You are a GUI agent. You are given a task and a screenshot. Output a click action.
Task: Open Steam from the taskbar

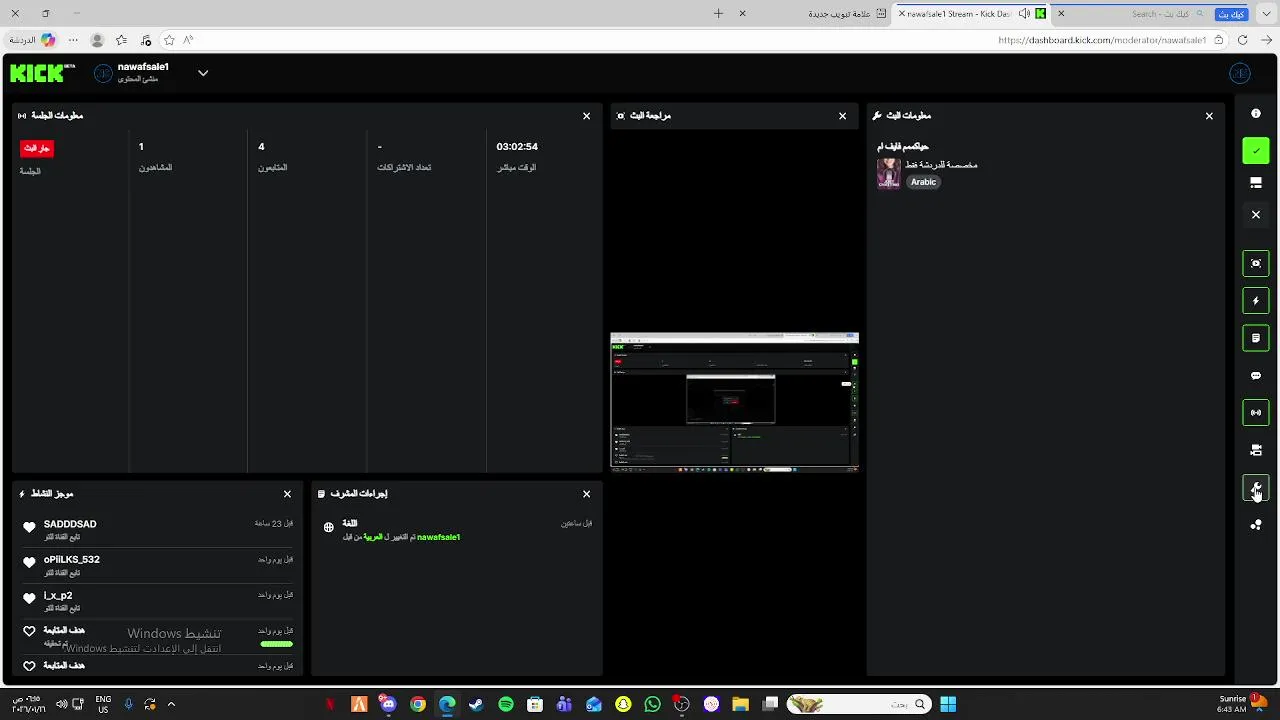(476, 705)
